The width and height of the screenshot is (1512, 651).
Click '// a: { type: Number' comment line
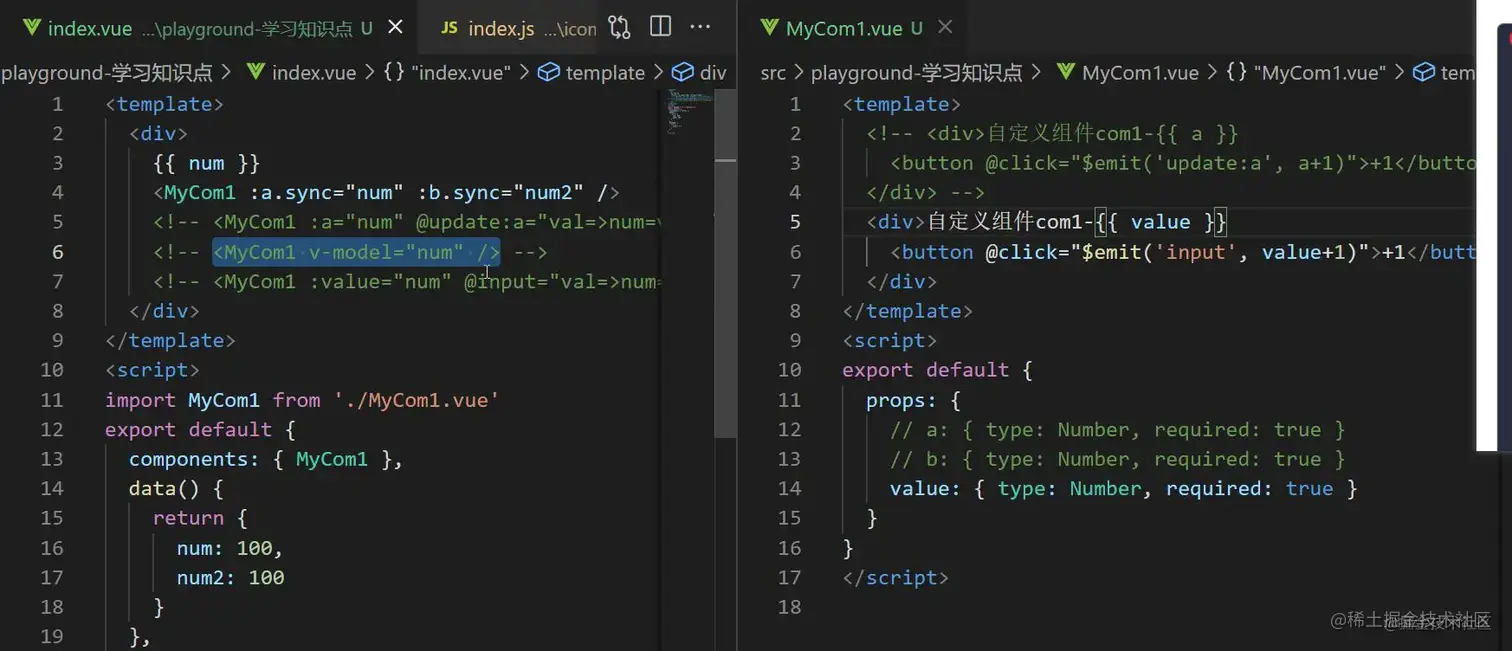point(1118,429)
